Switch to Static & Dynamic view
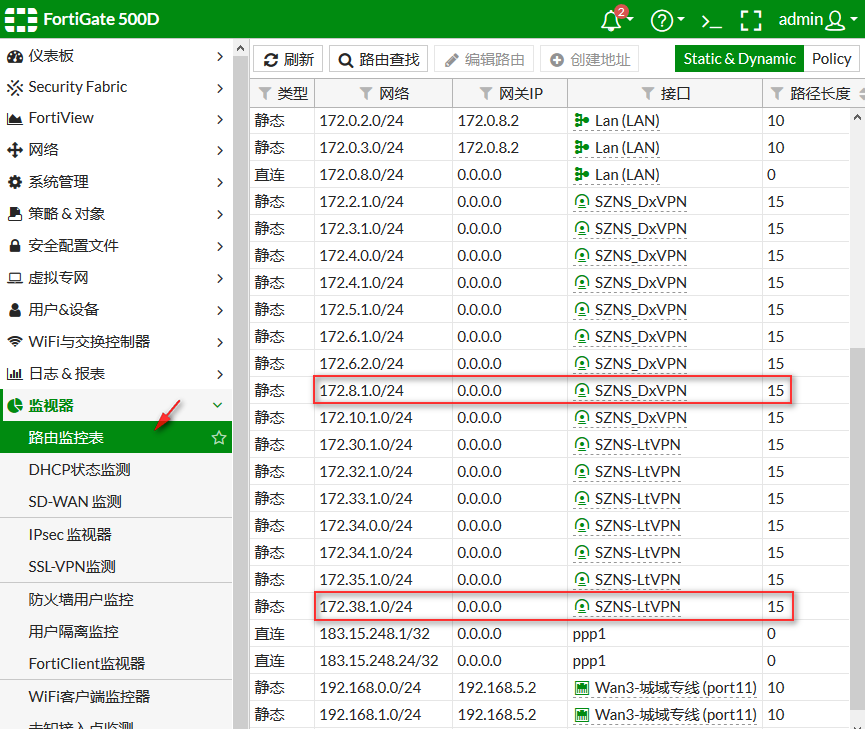The image size is (865, 729). coord(739,58)
